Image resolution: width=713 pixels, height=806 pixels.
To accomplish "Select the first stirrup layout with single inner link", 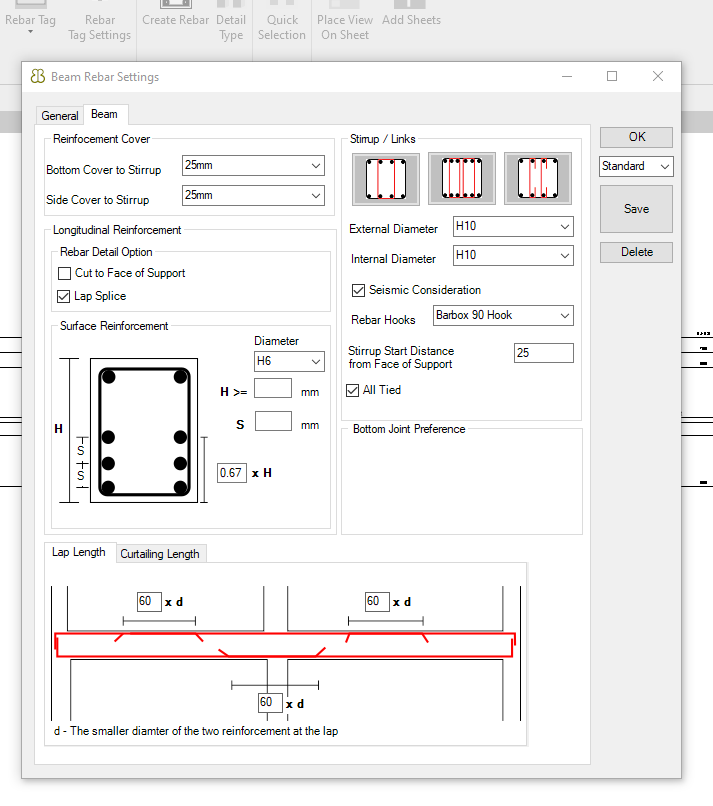I will pos(386,179).
